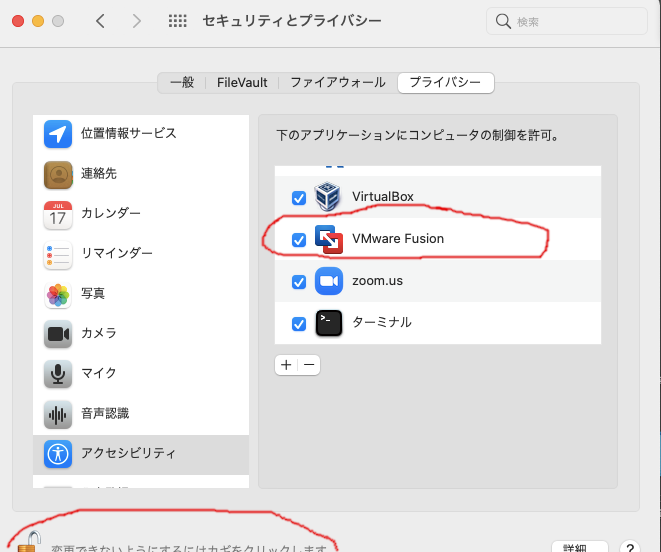Uncheck the VMware Fusion checkbox
This screenshot has height=552, width=661.
(x=299, y=240)
